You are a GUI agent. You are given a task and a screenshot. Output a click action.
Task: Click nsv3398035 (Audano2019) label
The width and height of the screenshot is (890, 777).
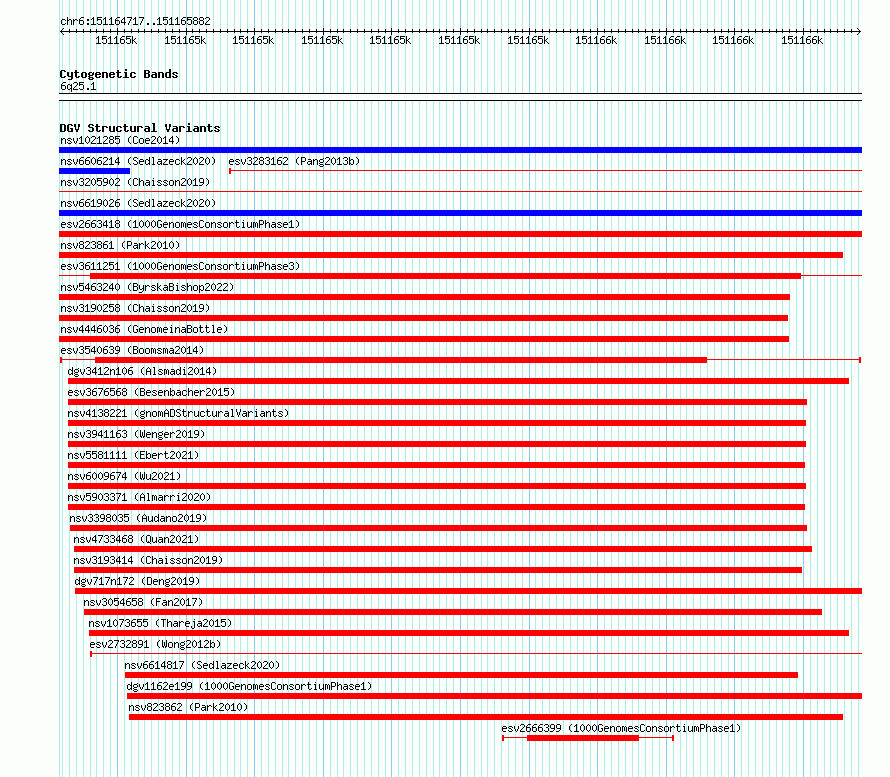tap(138, 518)
